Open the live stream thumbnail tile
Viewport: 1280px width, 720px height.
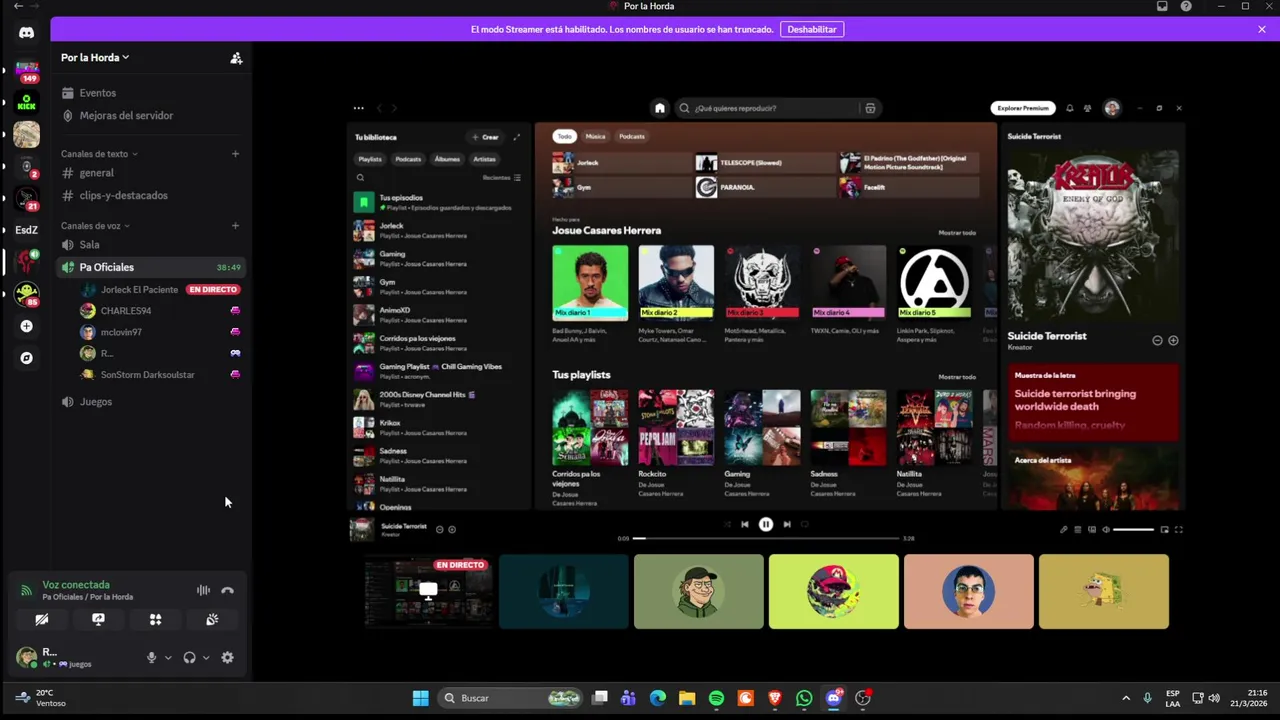[x=429, y=592]
